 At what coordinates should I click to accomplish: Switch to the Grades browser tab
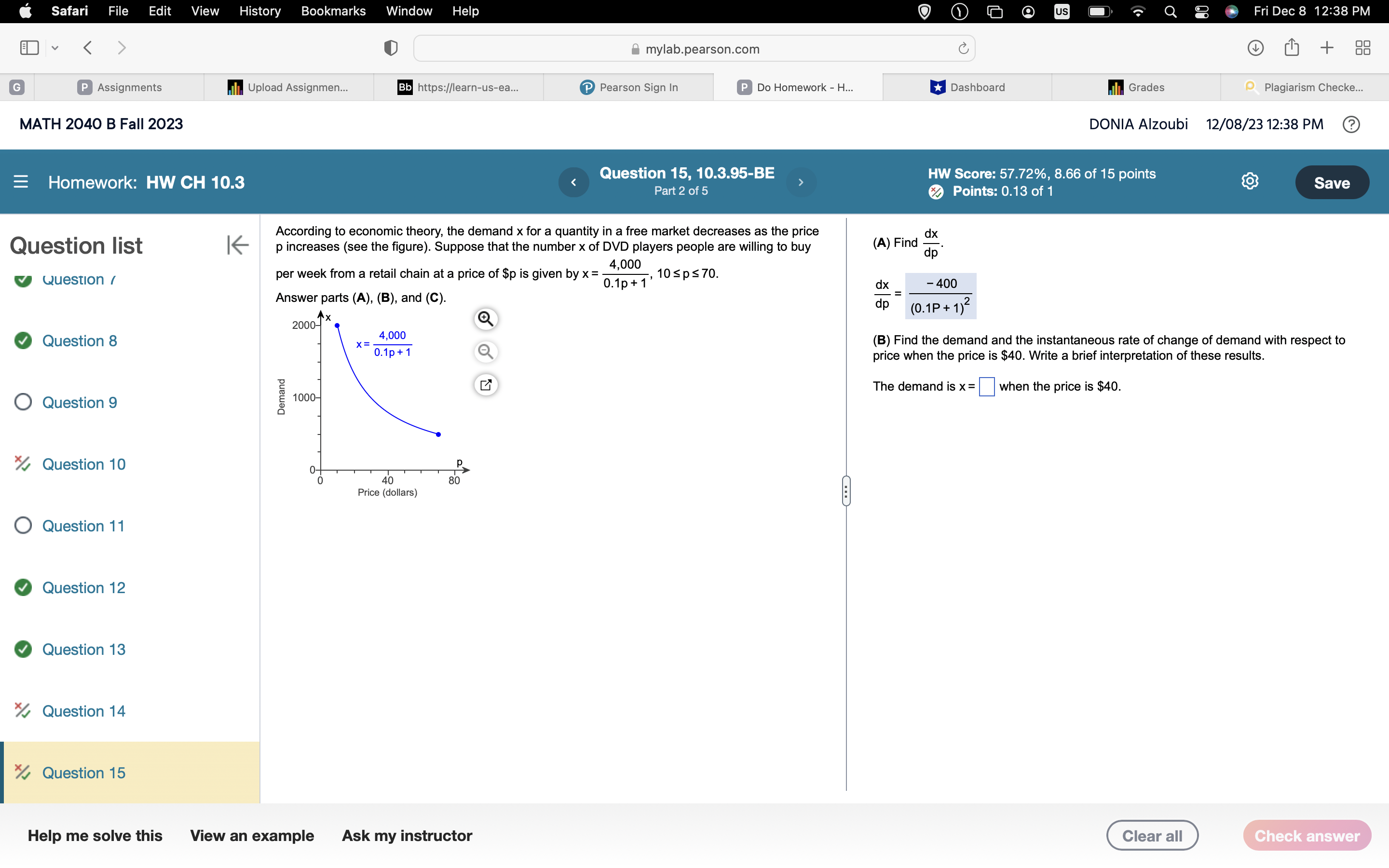pos(1136,87)
